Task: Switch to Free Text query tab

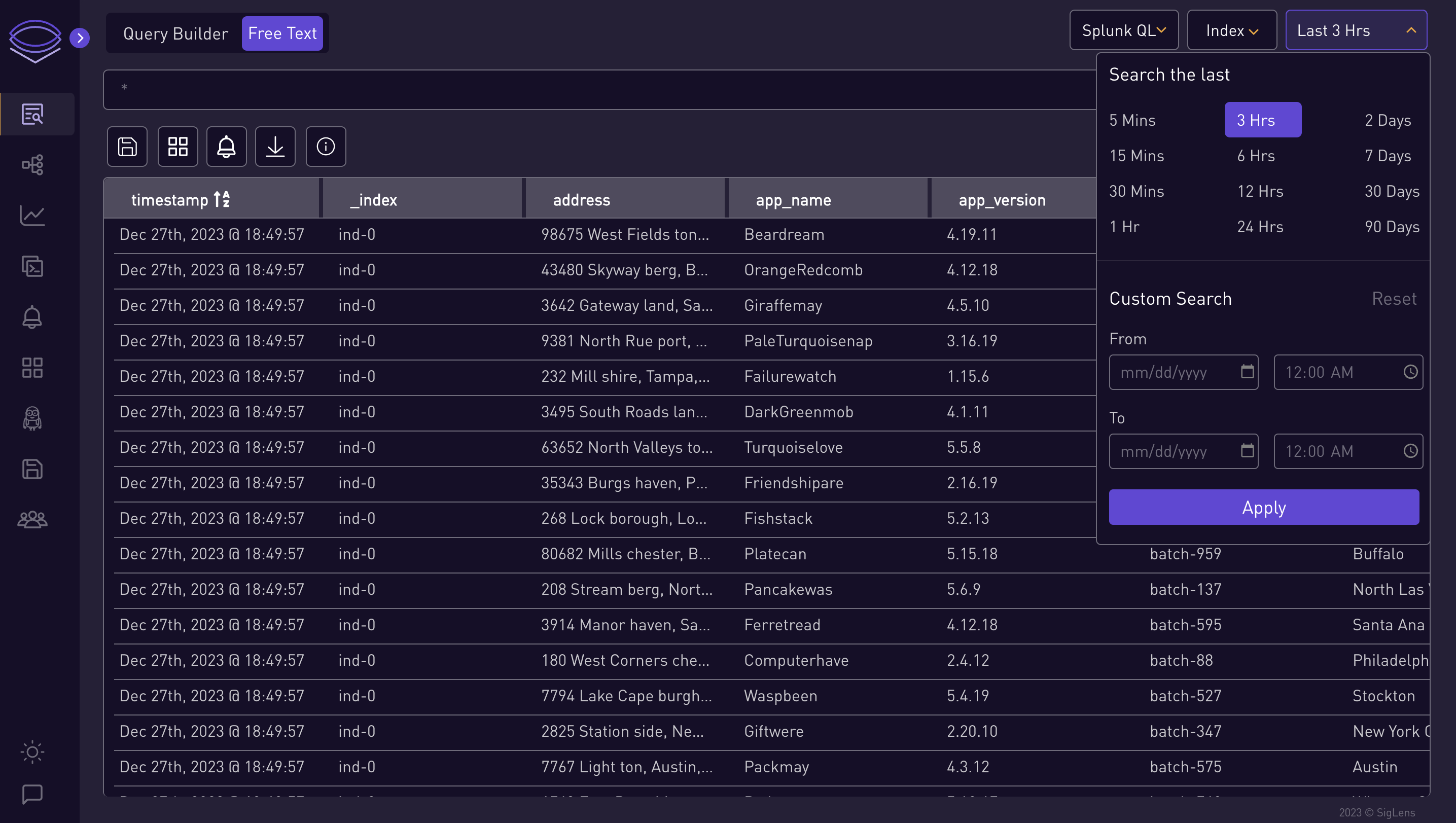Action: pos(282,32)
